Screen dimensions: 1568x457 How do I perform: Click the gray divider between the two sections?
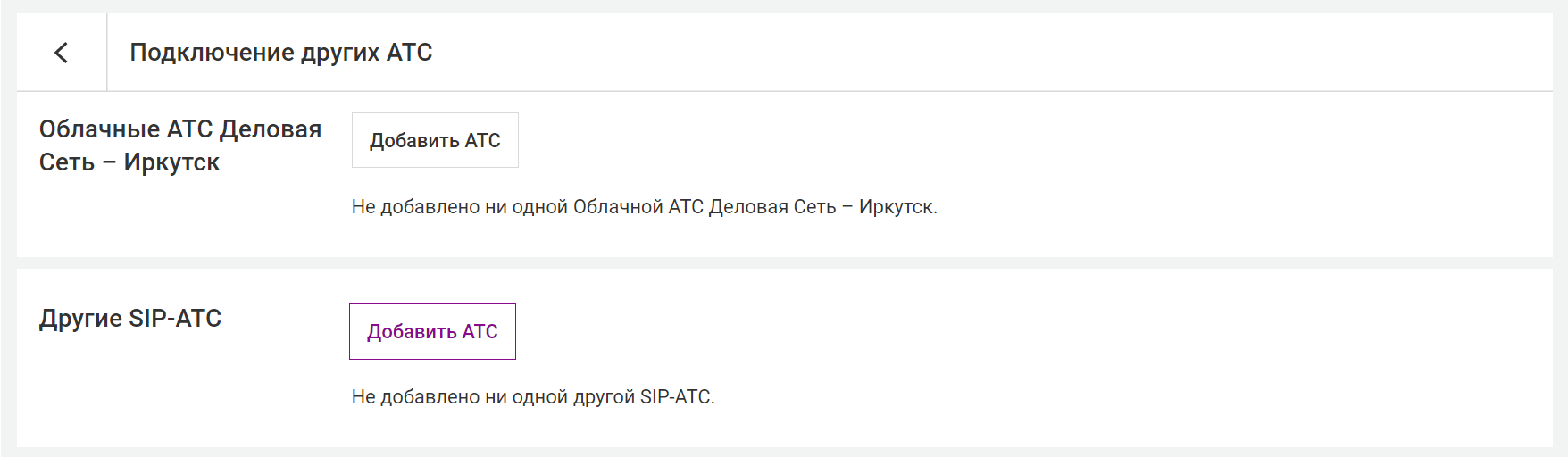(x=784, y=263)
